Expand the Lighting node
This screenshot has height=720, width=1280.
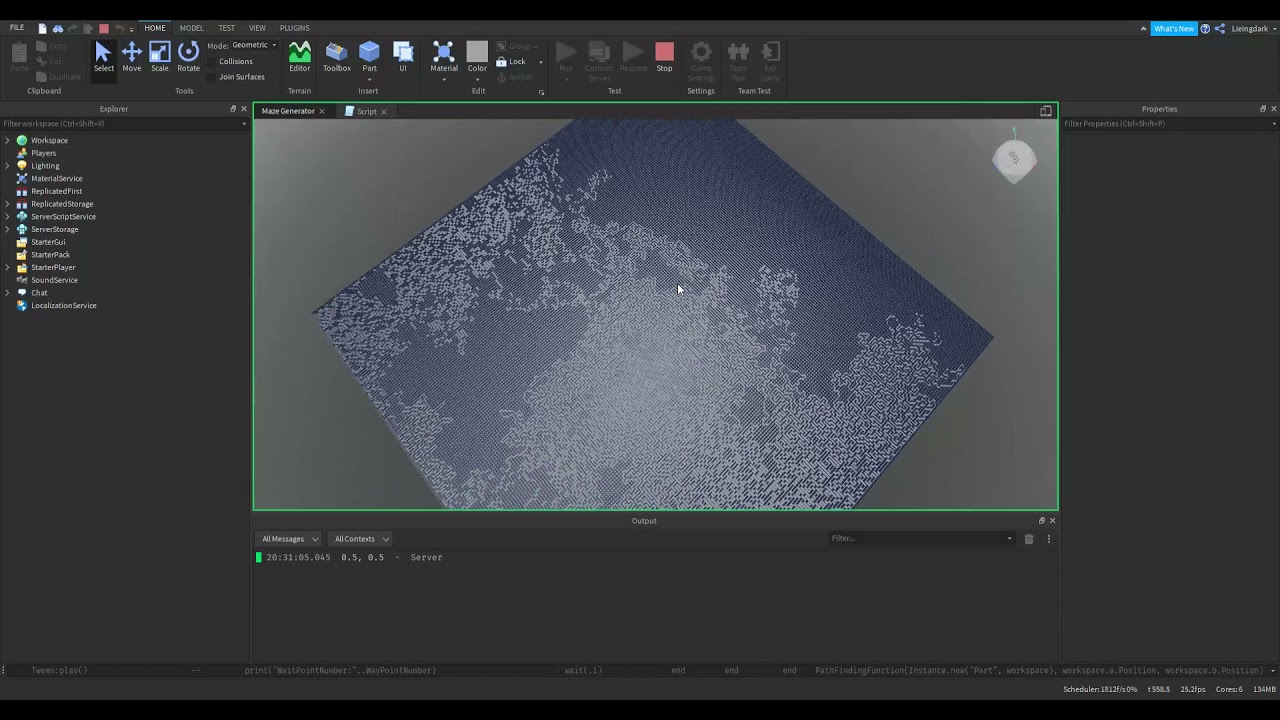pyautogui.click(x=8, y=166)
